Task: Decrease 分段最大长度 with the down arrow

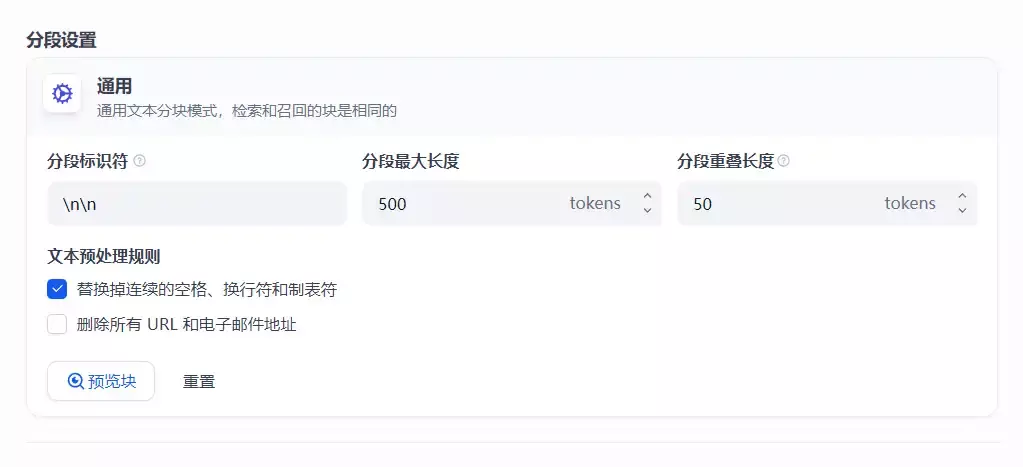Action: point(647,210)
